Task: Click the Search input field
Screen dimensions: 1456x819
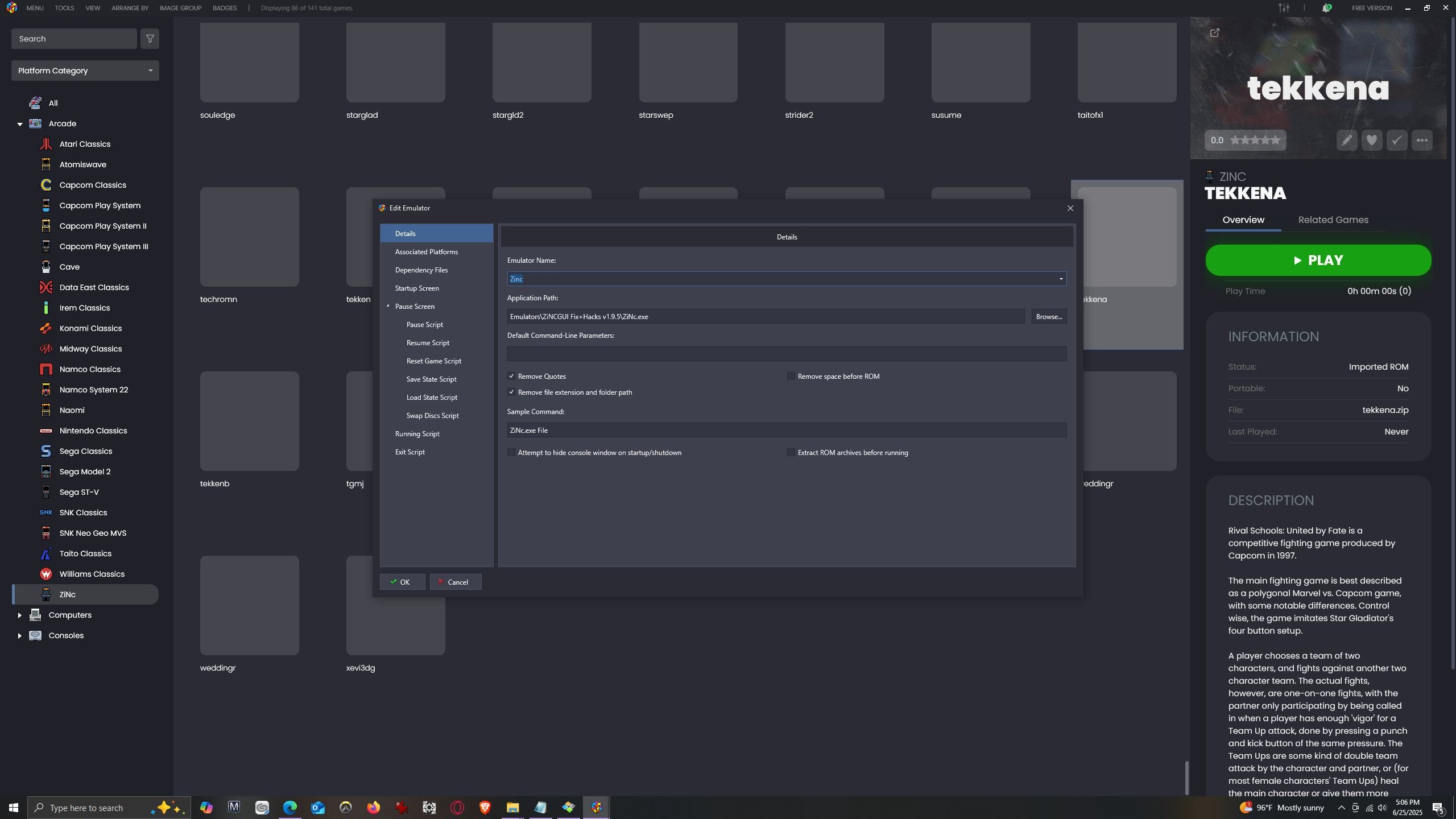Action: click(74, 39)
